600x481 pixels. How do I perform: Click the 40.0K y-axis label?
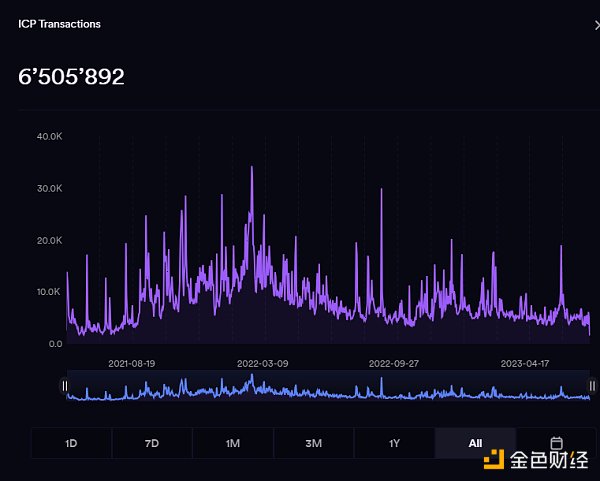(x=49, y=136)
